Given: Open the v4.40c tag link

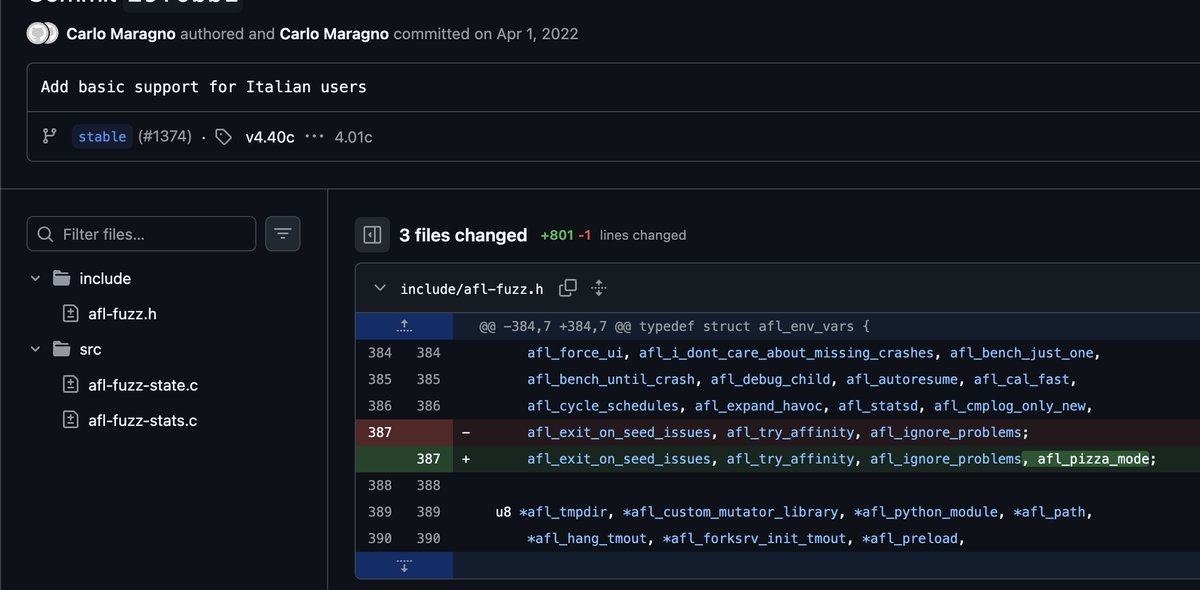Looking at the screenshot, I should [270, 137].
